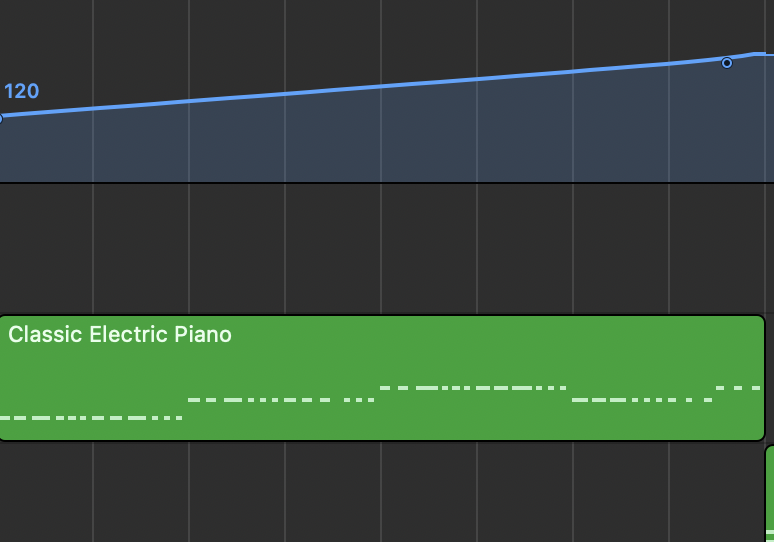
Task: Click lower-right corner of Classic Electric Piano region
Action: [x=760, y=435]
